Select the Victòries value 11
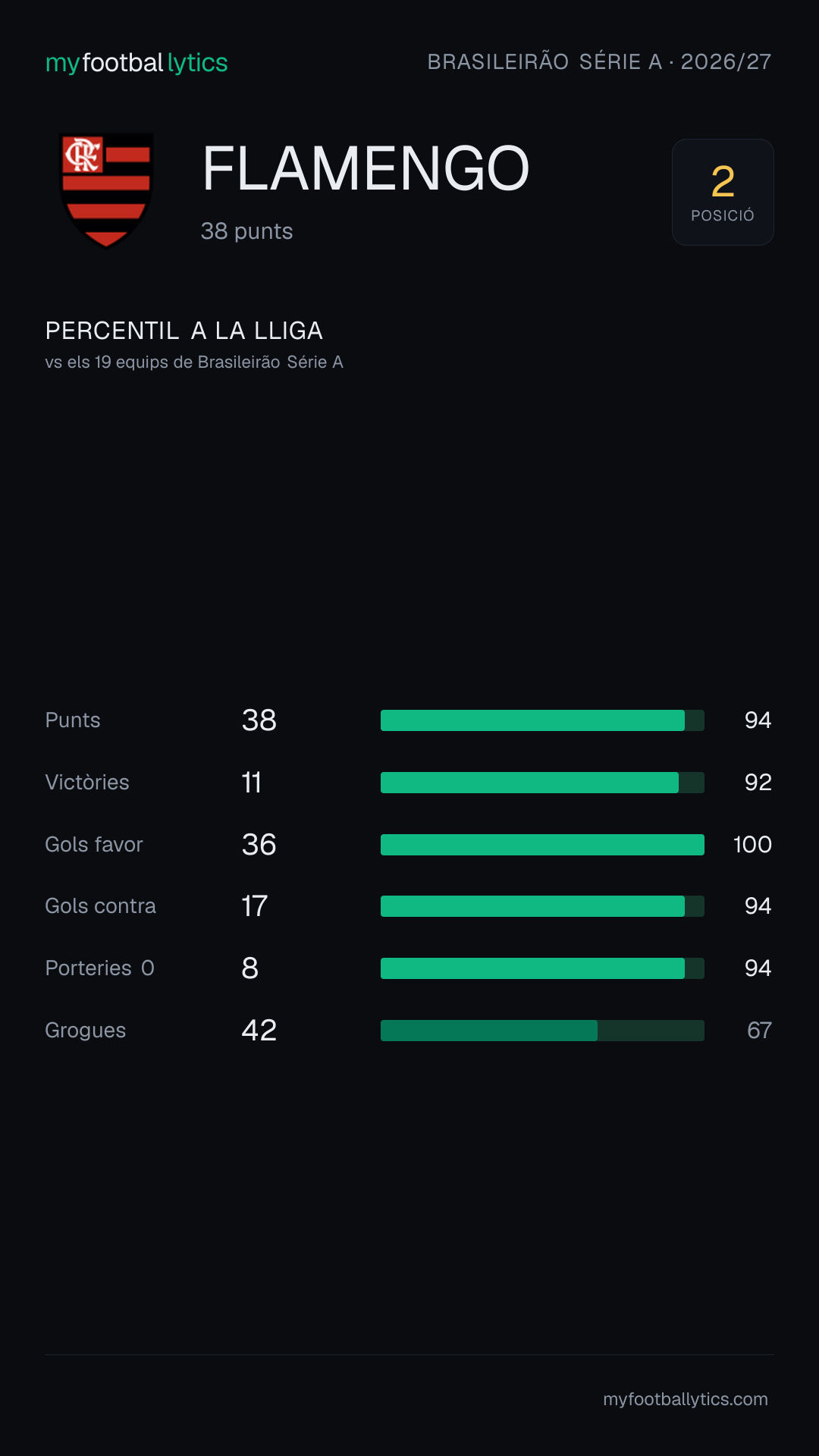The height and width of the screenshot is (1456, 819). (x=252, y=783)
